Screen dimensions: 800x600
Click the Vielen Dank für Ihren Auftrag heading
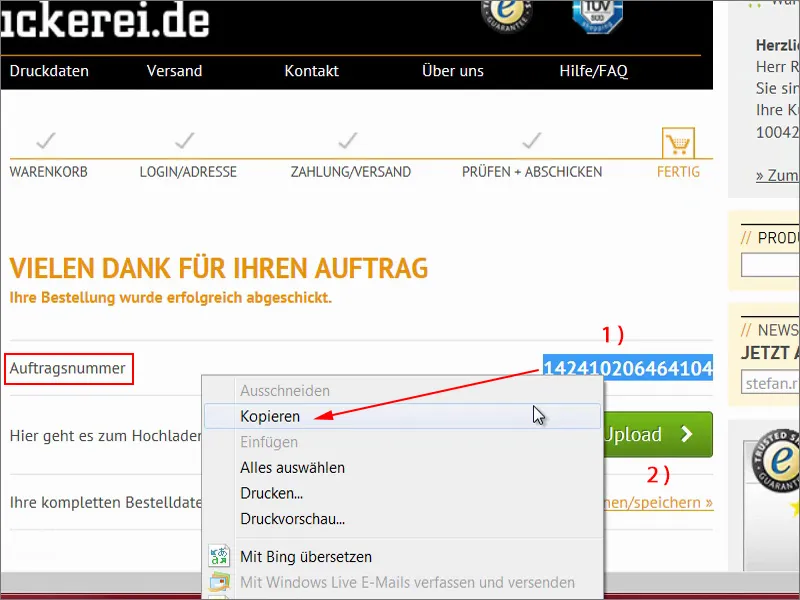tap(218, 268)
